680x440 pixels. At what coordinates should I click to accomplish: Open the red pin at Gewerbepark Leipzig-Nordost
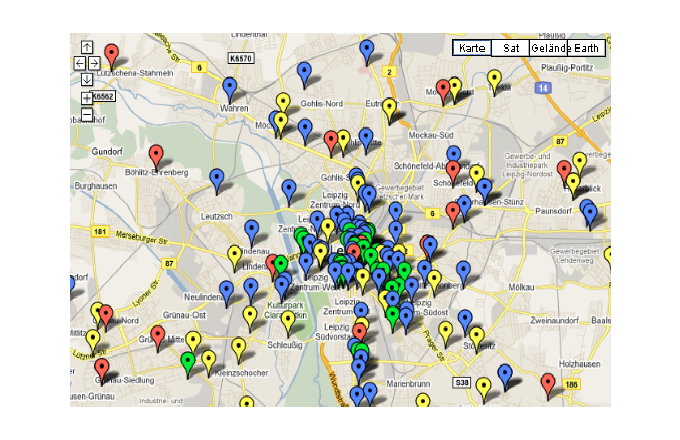pyautogui.click(x=564, y=170)
